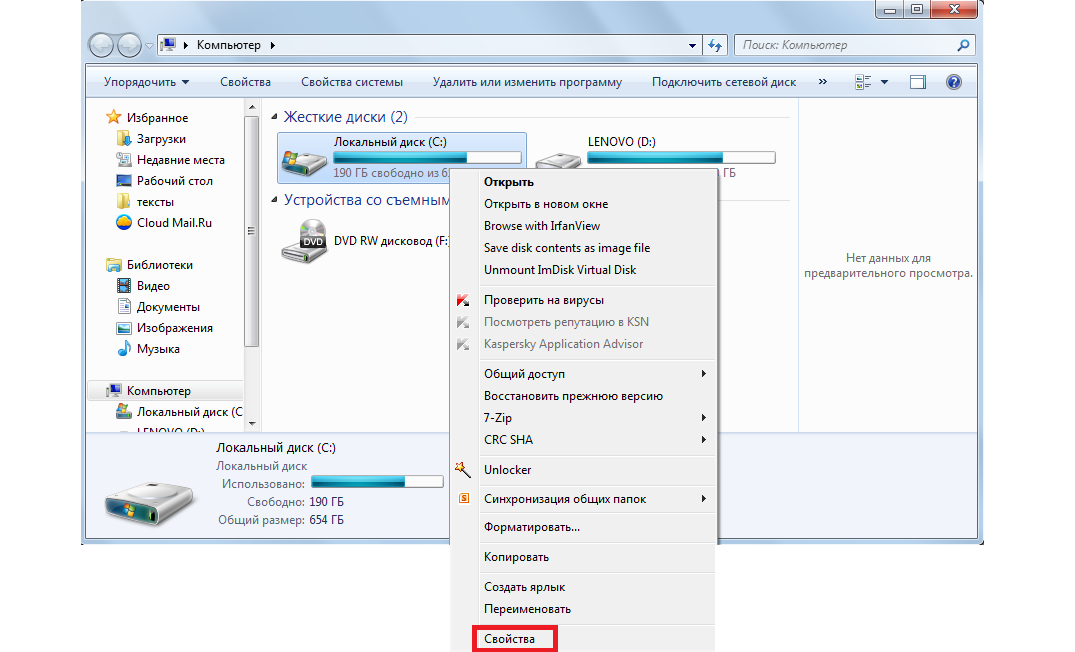Click navigation pane scrollbar up arrow
This screenshot has height=652, width=1075.
(252, 108)
